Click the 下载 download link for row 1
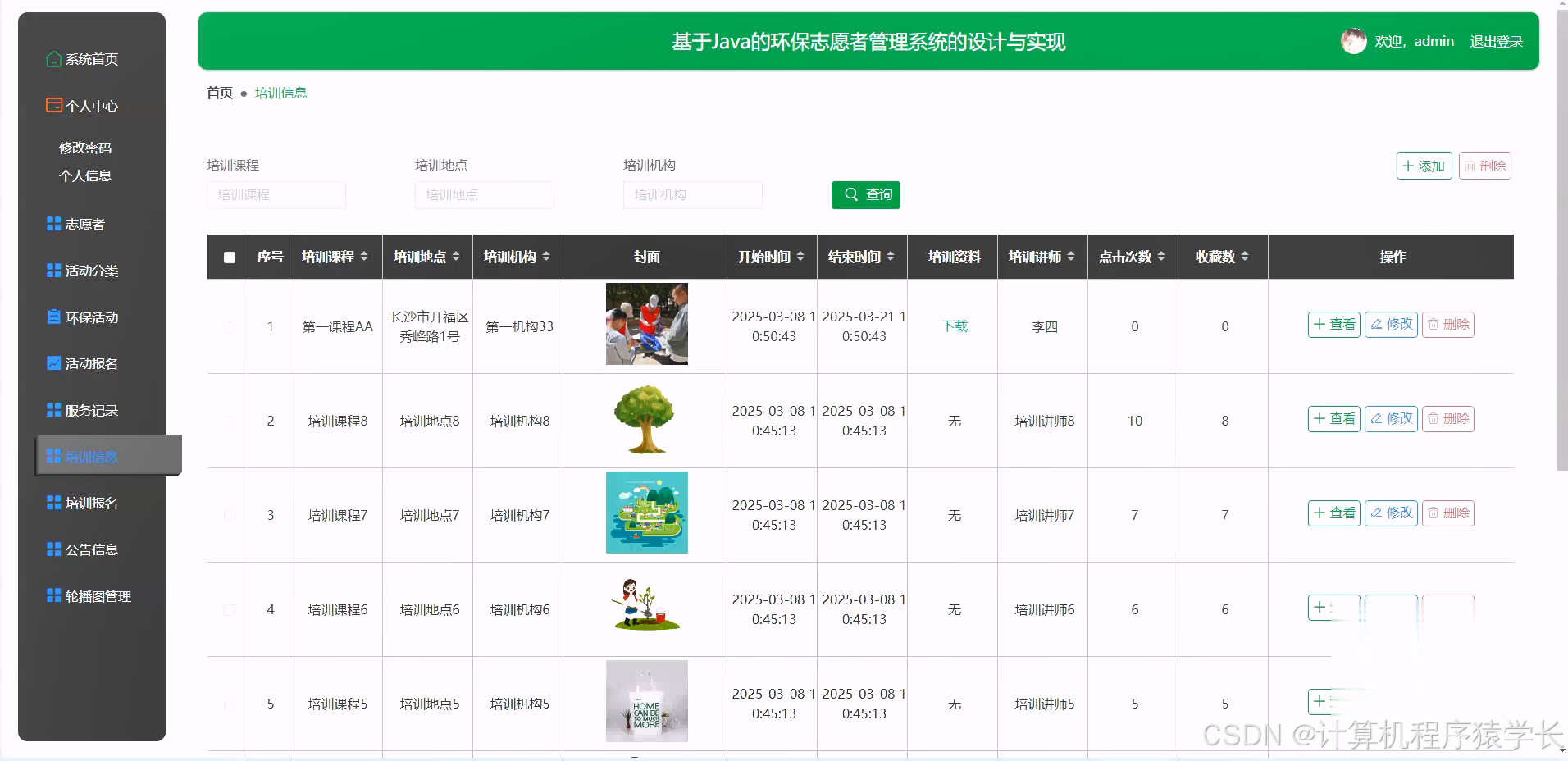Viewport: 1568px width, 761px height. pyautogui.click(x=954, y=326)
